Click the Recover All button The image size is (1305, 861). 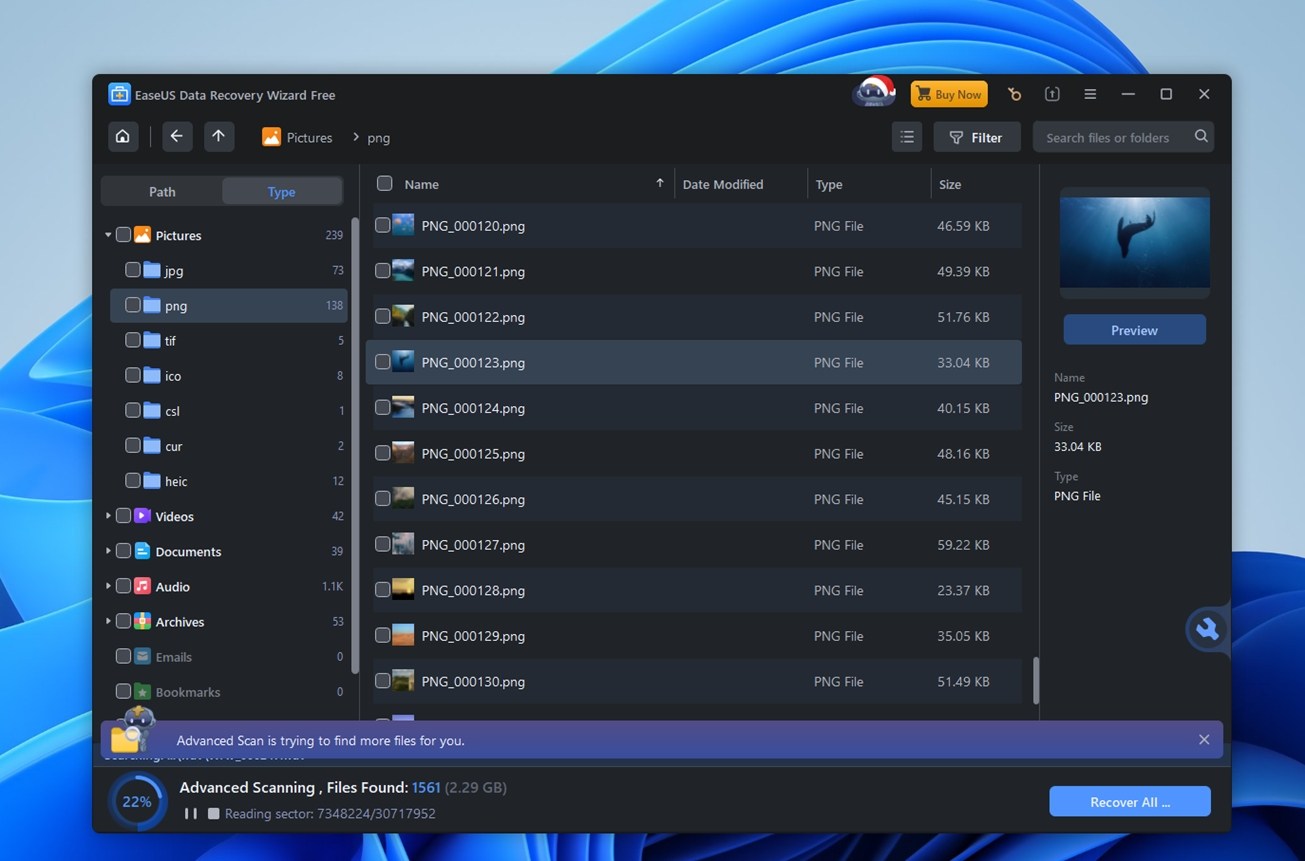click(1129, 801)
